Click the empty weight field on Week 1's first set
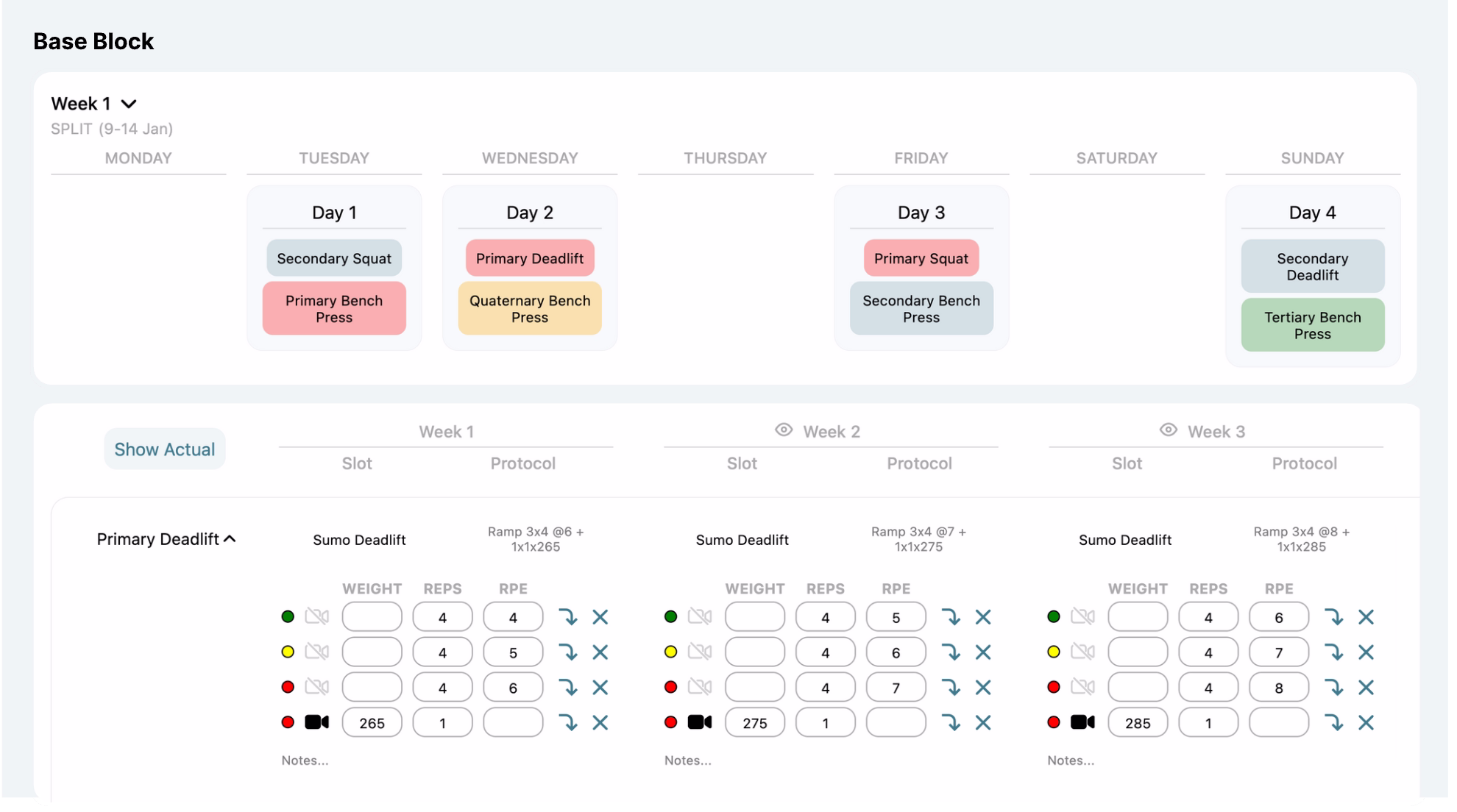This screenshot has width=1457, height=812. (x=372, y=616)
